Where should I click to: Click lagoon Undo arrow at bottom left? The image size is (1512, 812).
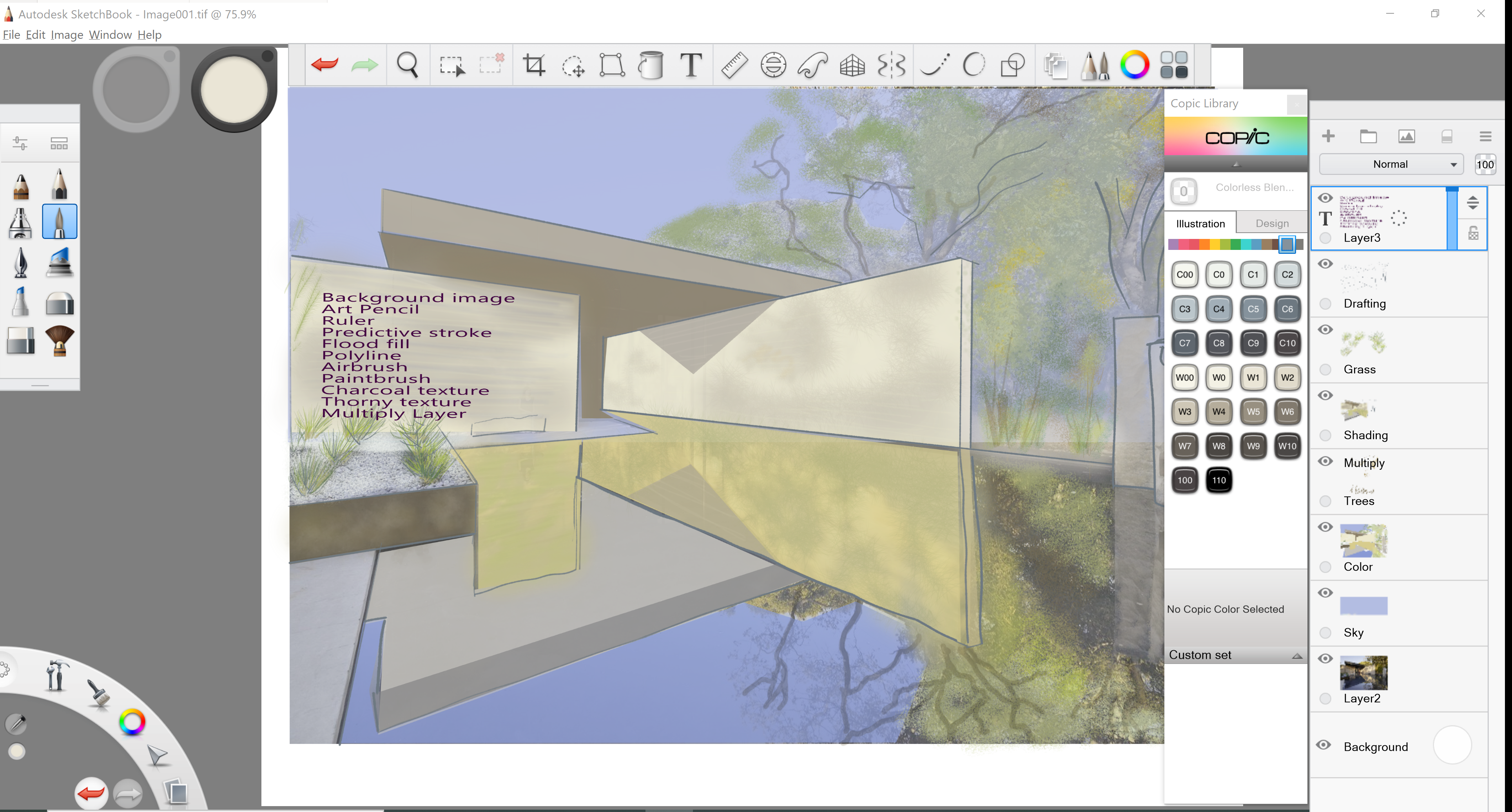[x=92, y=794]
